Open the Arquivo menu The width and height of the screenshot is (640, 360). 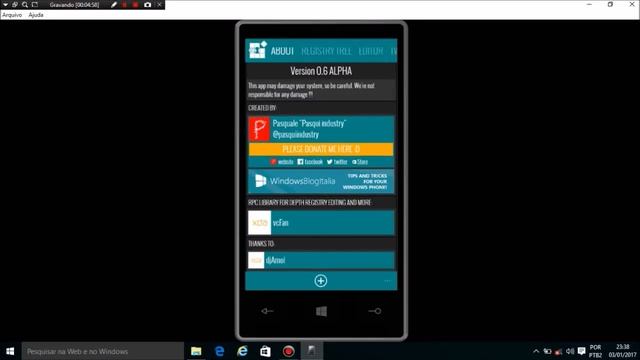(12, 15)
